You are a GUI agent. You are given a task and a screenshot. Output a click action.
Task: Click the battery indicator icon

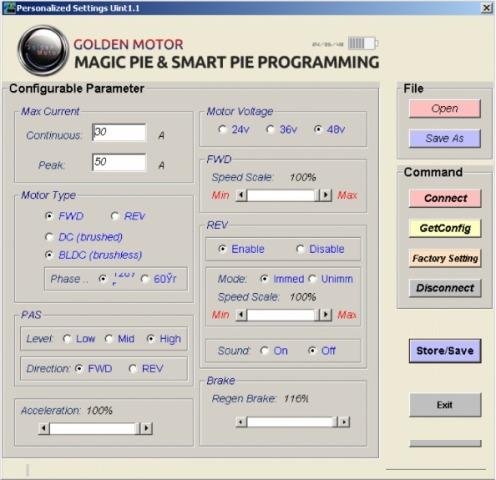(363, 43)
